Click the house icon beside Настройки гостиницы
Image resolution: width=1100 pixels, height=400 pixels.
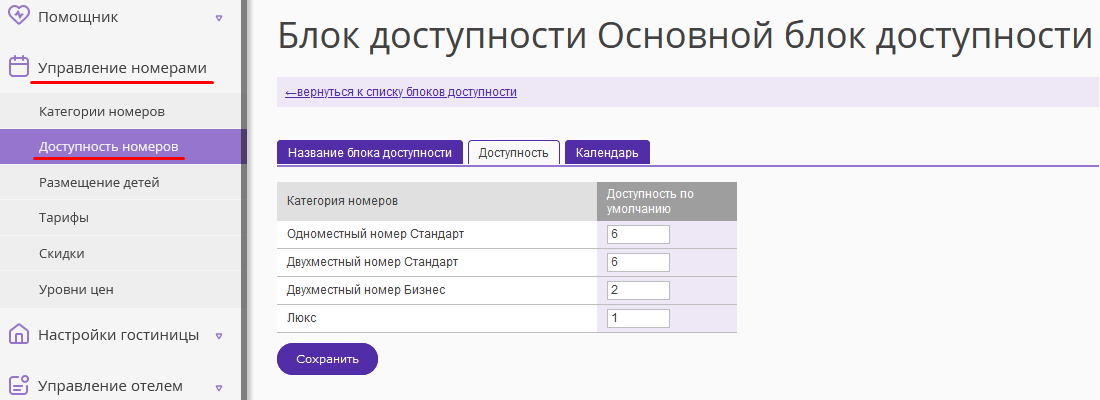(19, 334)
